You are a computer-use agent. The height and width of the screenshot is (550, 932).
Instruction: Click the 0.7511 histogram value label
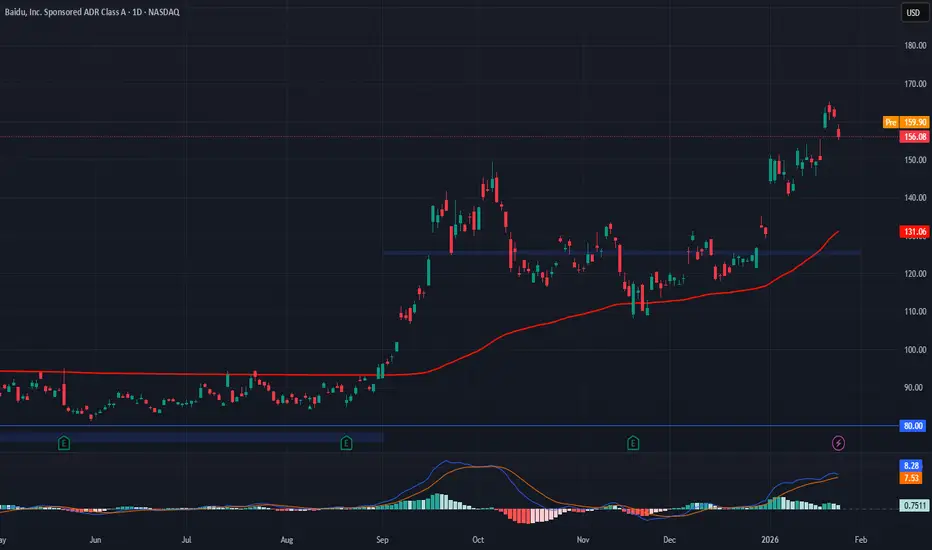pos(914,506)
